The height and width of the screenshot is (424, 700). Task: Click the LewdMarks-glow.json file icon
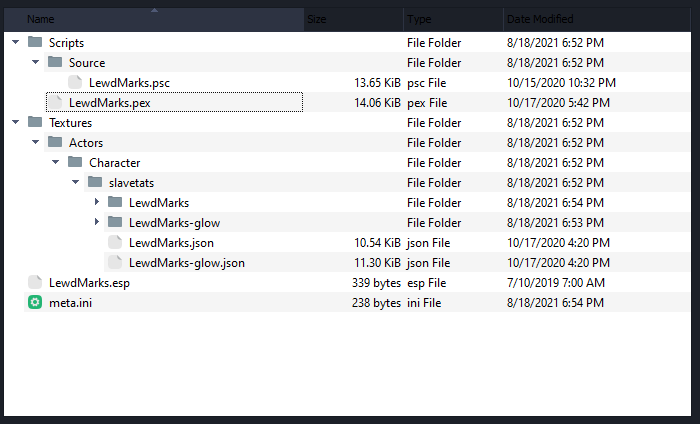point(115,262)
